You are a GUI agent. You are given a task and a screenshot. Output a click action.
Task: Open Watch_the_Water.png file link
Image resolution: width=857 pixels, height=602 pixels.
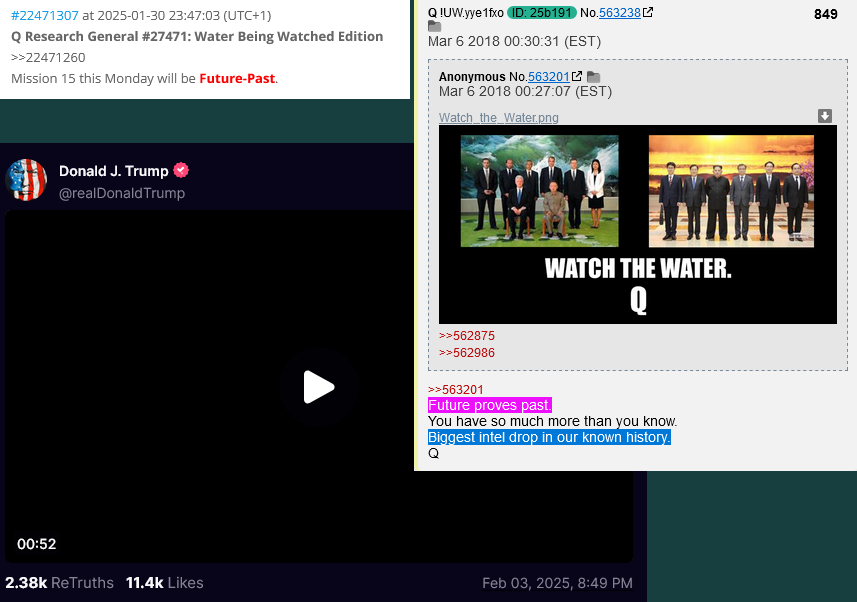(x=498, y=118)
